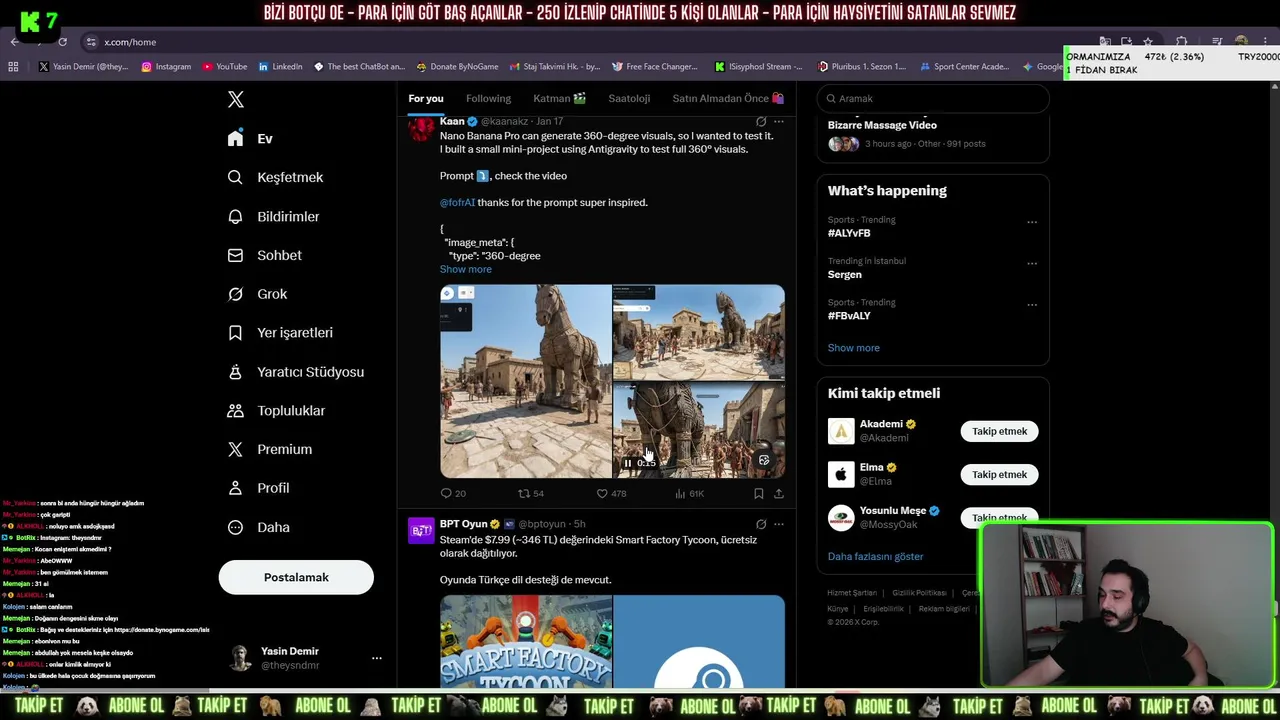Click the Postalamak button
This screenshot has width=1280, height=720.
coord(296,577)
